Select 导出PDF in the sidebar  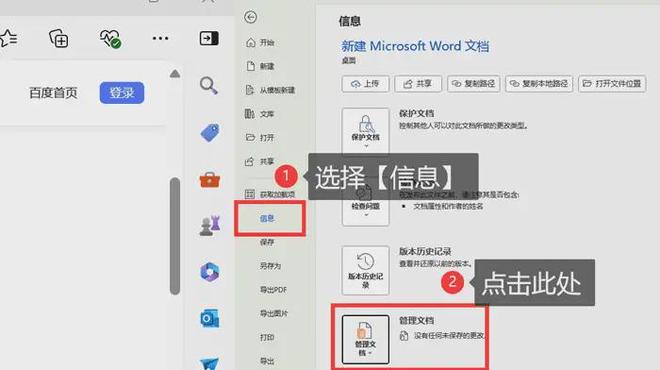(274, 290)
